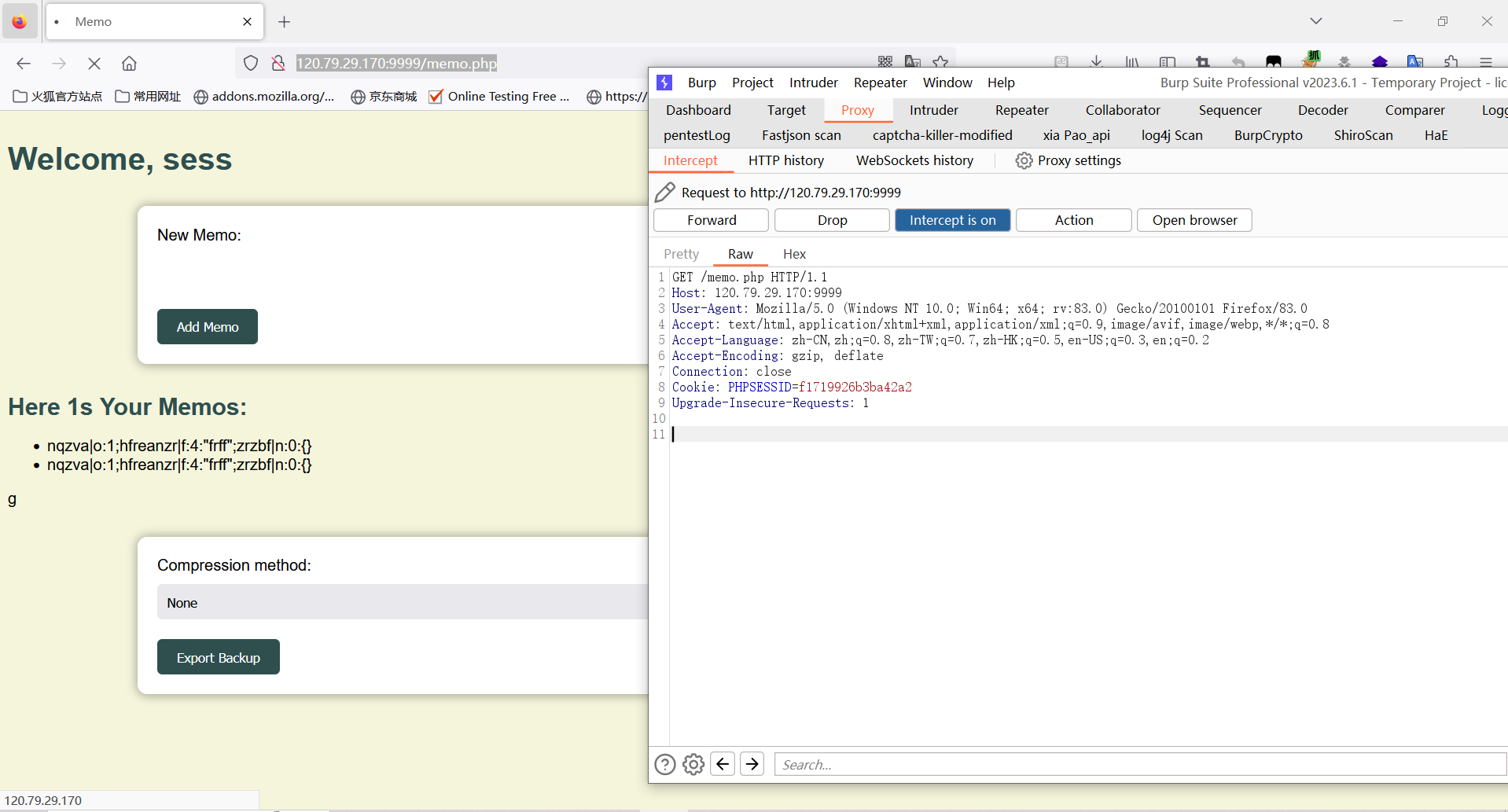The width and height of the screenshot is (1508, 812).
Task: Open the Repeater menu in menu bar
Action: click(x=881, y=83)
